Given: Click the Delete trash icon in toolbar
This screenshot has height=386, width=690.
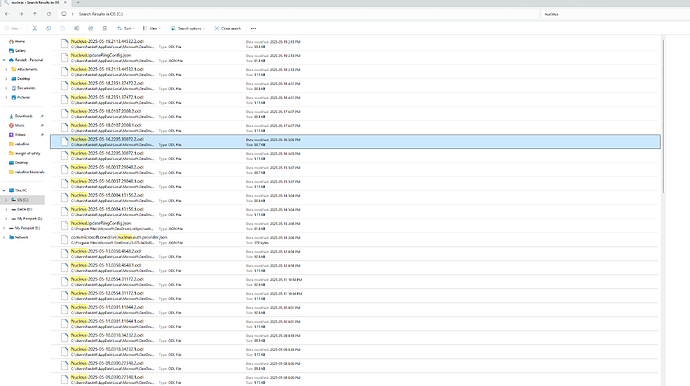Looking at the screenshot, I should (x=104, y=28).
